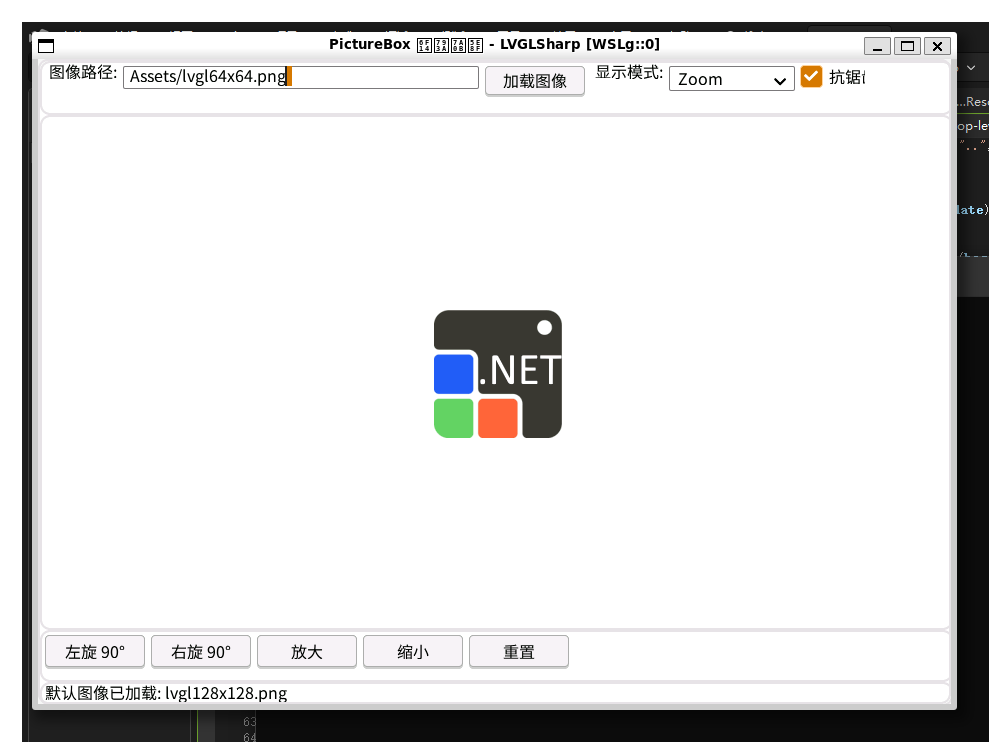989x742 pixels.
Task: Zoom in using the 放大 button
Action: [307, 652]
